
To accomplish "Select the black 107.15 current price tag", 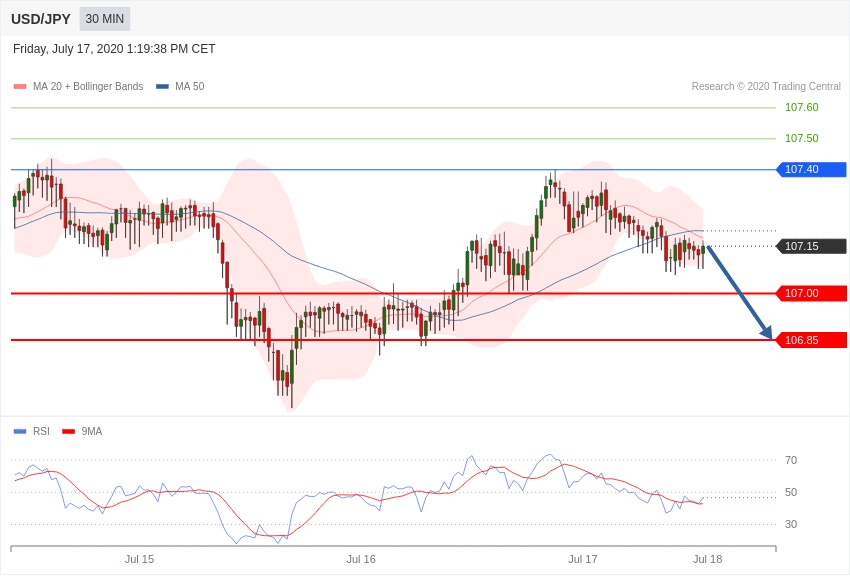I will point(811,246).
